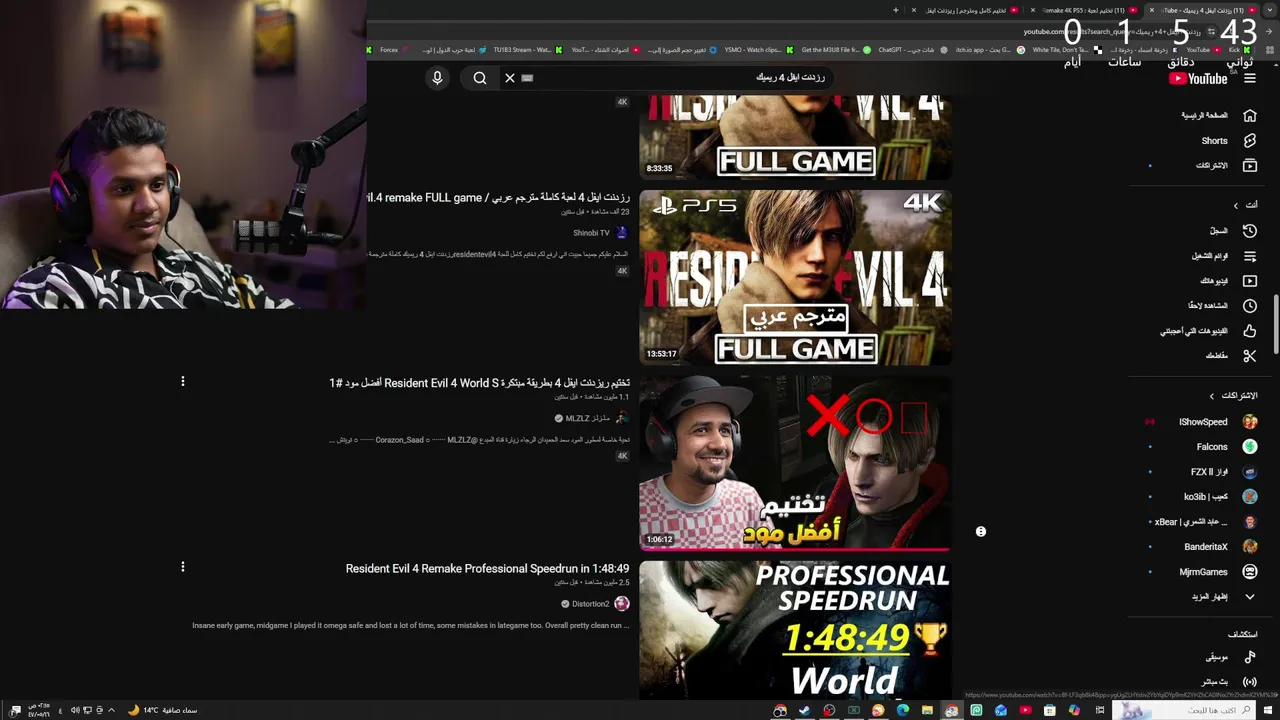Open the Arabic-subtitled FULL GAME video title
The image size is (1280, 720).
click(498, 198)
